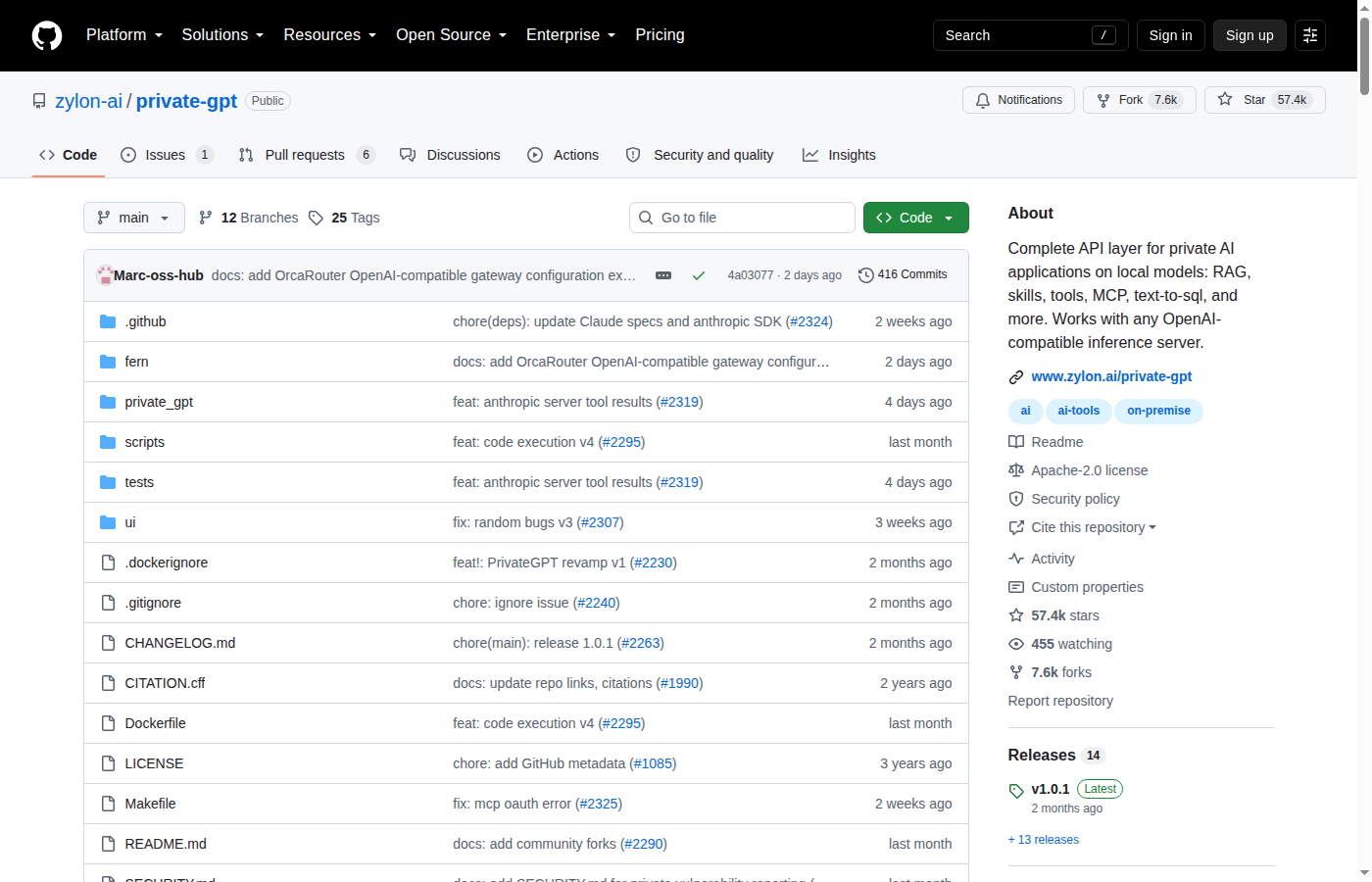
Task: Click the green commit status checkmark
Action: point(699,275)
